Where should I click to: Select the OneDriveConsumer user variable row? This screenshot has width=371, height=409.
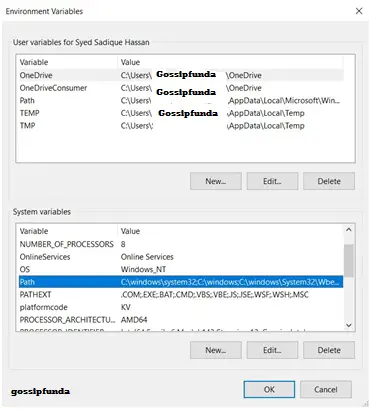[181, 88]
